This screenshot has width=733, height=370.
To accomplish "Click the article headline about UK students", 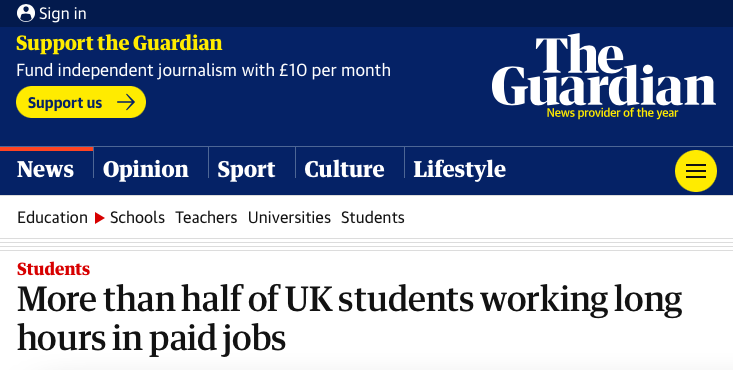I will coord(349,318).
